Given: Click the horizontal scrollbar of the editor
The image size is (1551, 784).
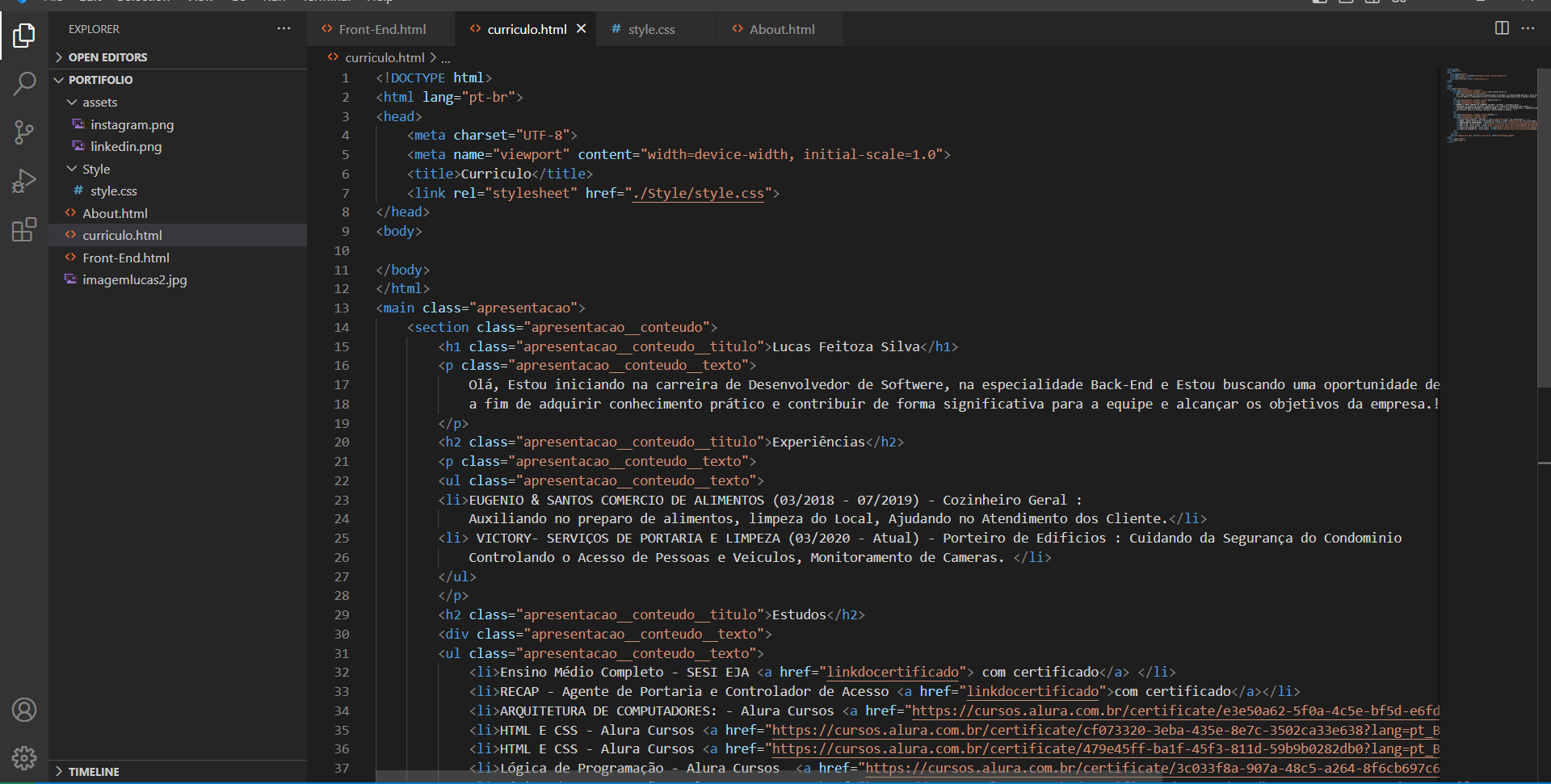Looking at the screenshot, I should pos(767,776).
